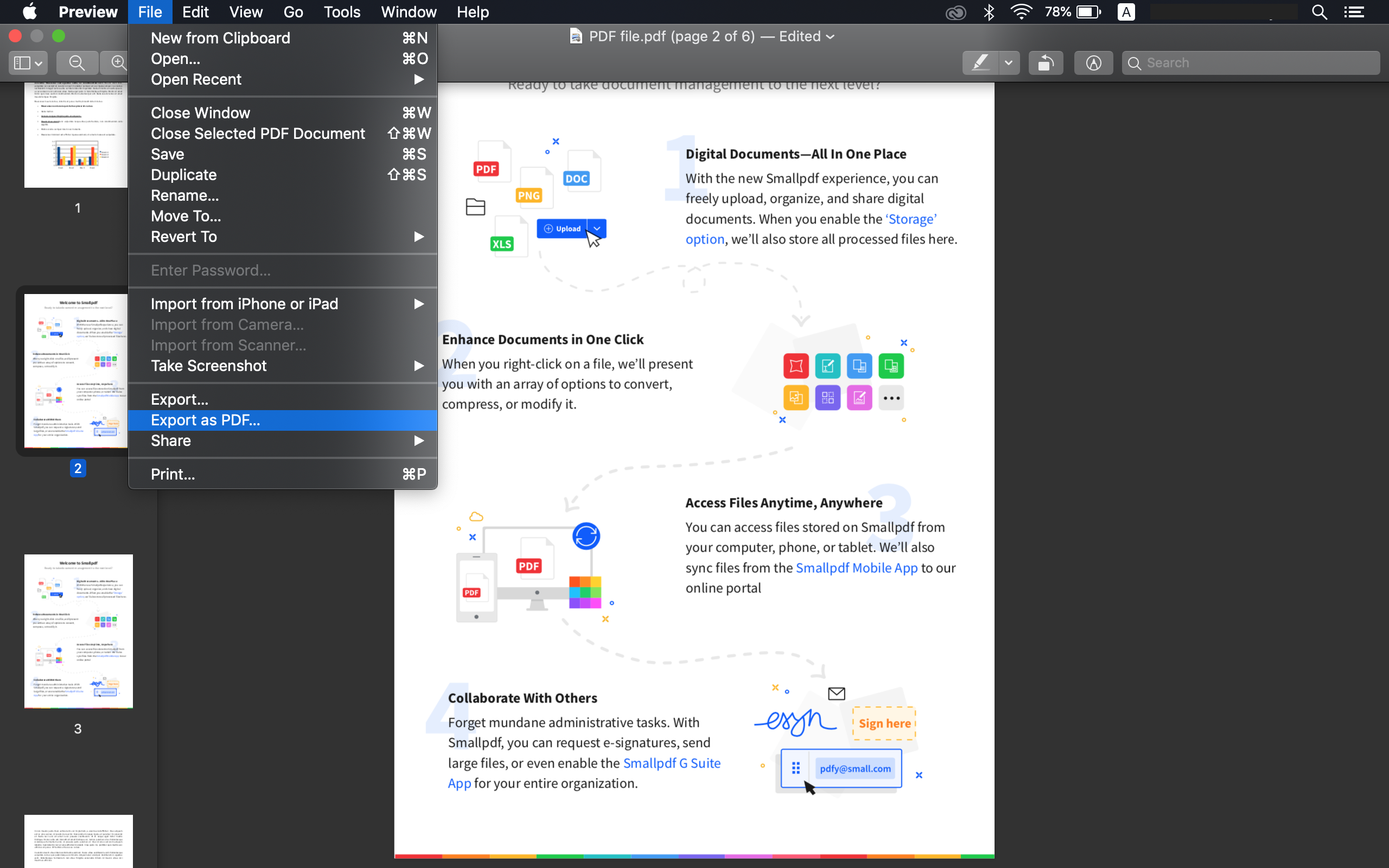Open the Preview app menu
1389x868 pixels.
tap(88, 11)
